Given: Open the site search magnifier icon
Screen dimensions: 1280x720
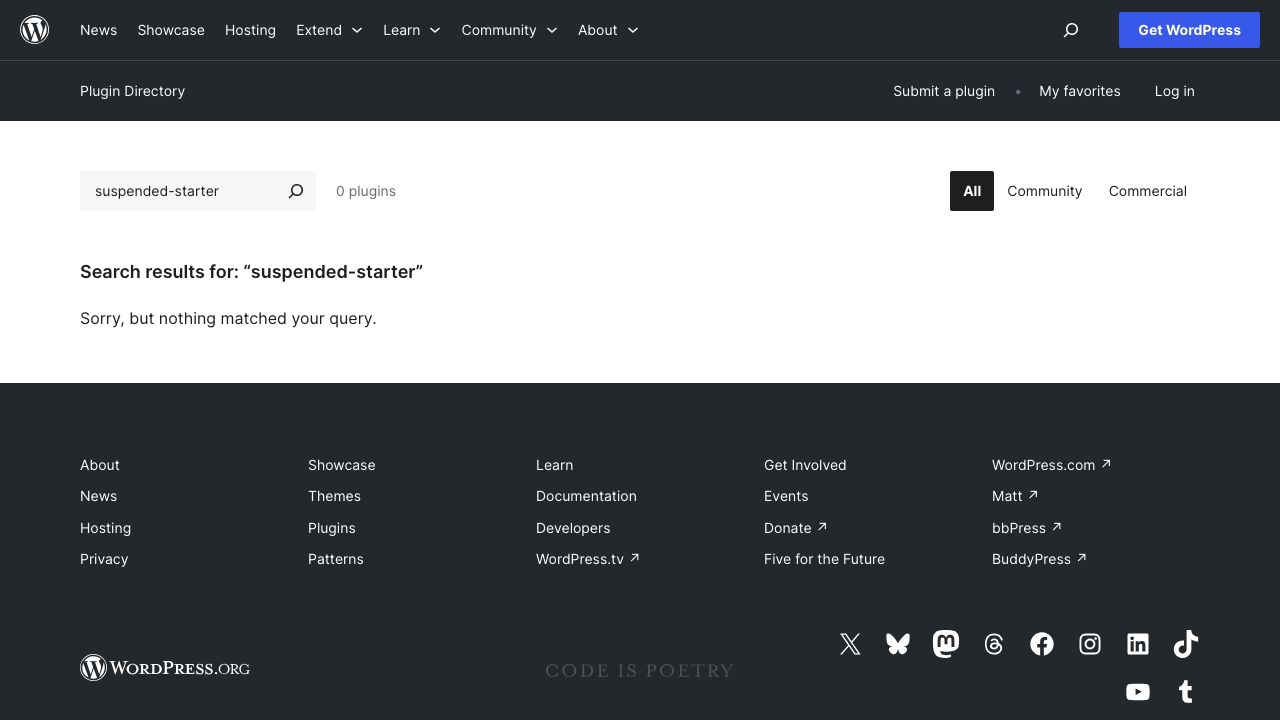Looking at the screenshot, I should coord(1071,30).
